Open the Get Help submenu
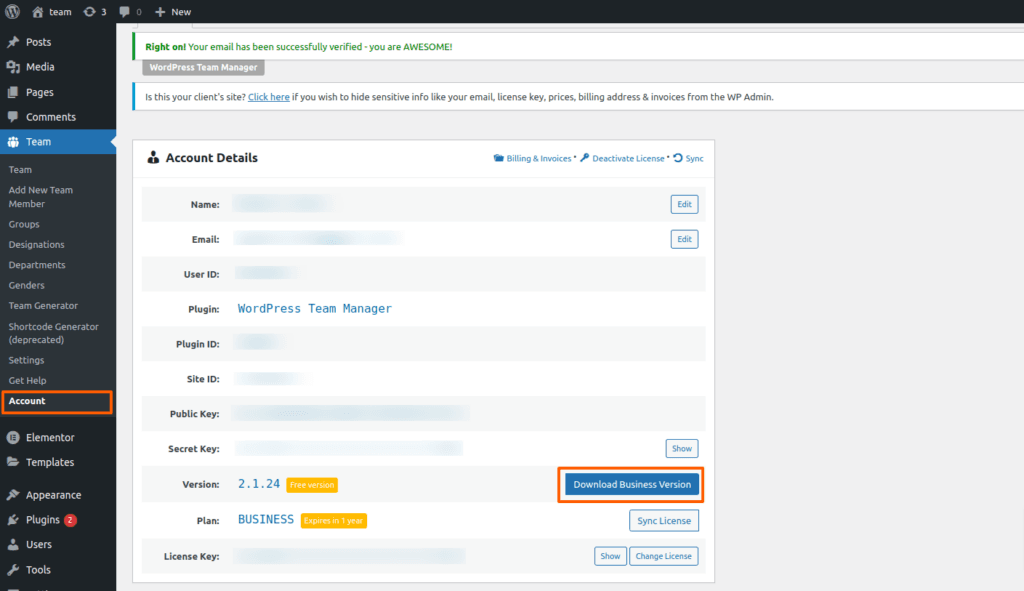This screenshot has width=1024, height=591. [27, 380]
